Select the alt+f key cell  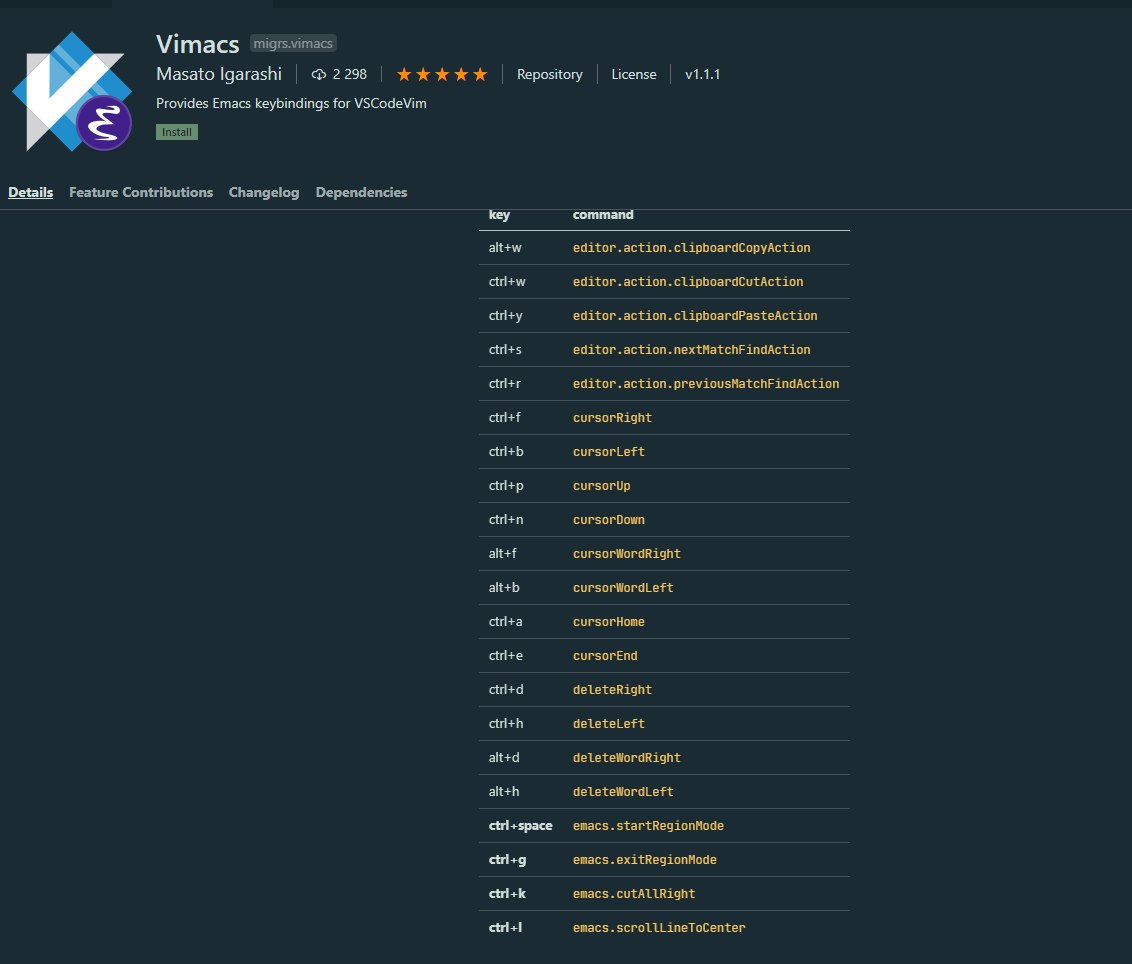502,553
